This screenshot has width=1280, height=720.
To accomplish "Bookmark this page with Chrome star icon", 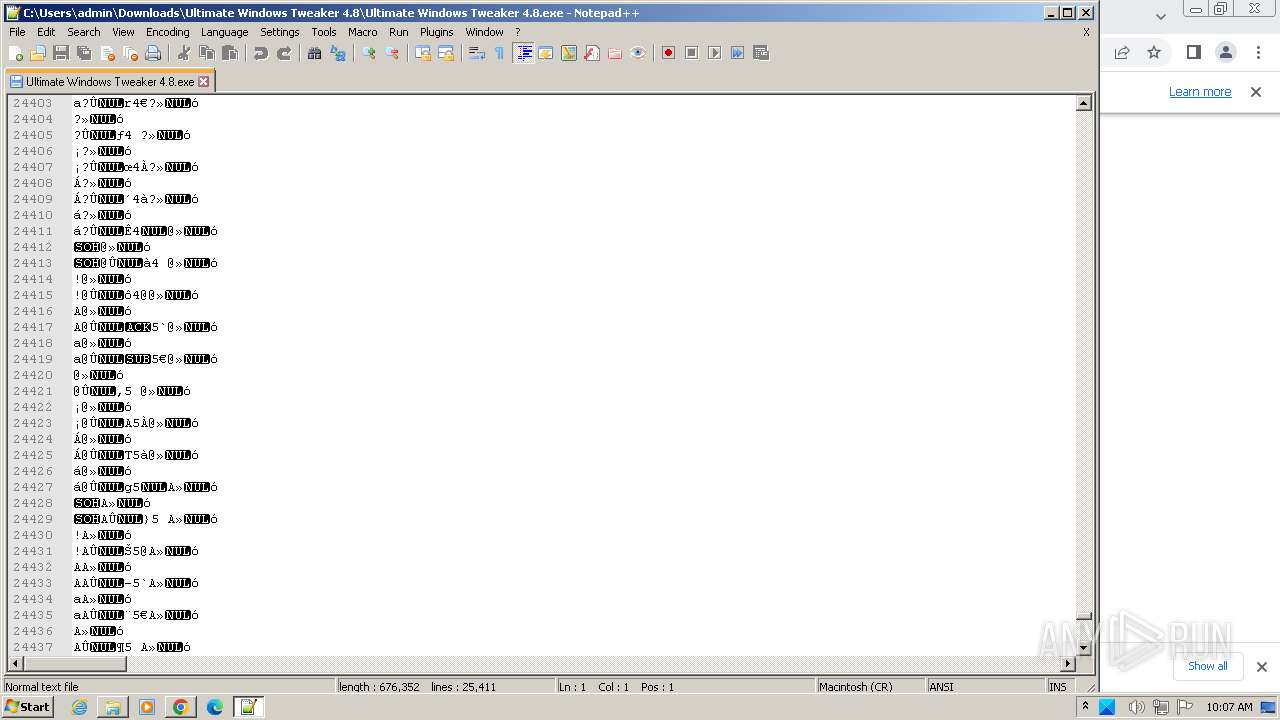I will (x=1154, y=52).
